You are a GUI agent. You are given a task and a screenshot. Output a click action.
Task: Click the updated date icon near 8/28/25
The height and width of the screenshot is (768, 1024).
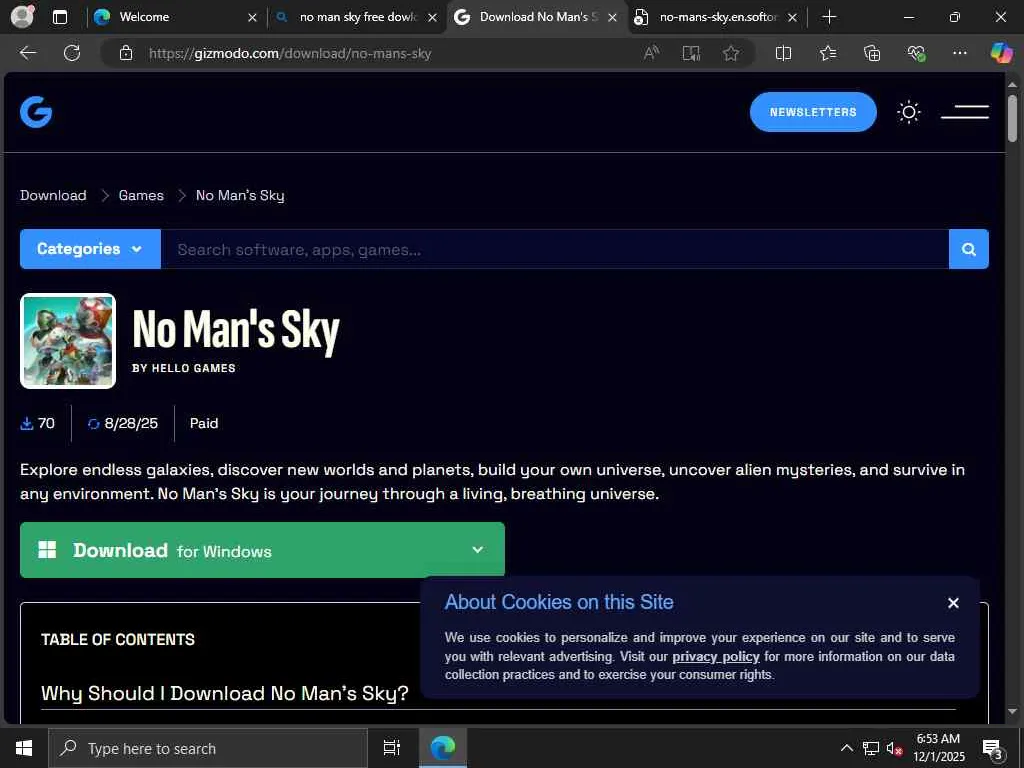coord(93,424)
